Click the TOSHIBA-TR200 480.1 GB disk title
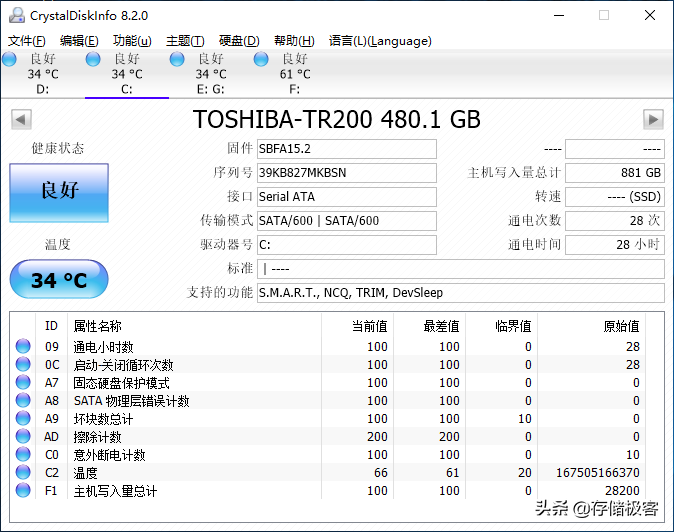The height and width of the screenshot is (532, 674). click(337, 119)
